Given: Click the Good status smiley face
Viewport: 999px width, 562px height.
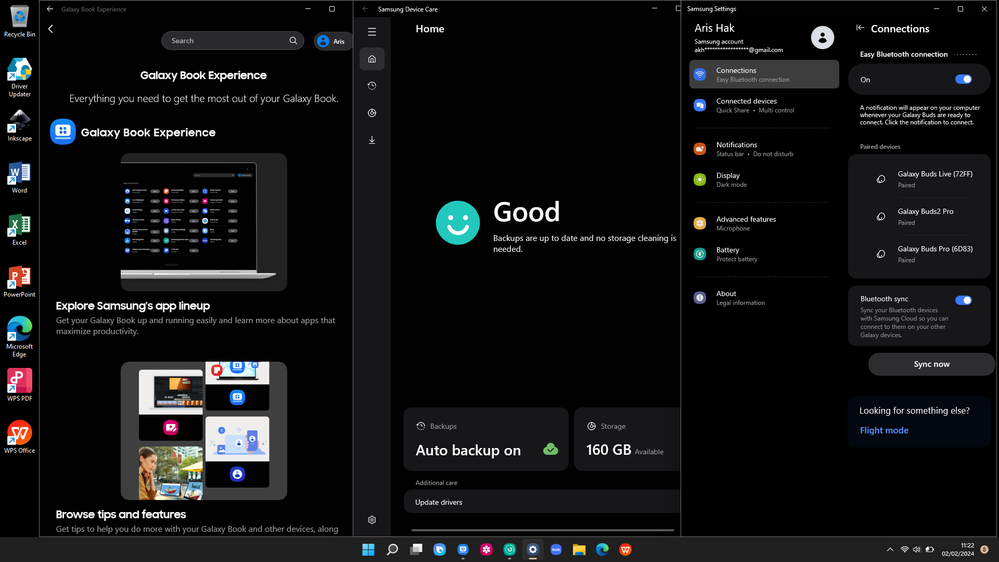Looking at the screenshot, I should click(x=457, y=222).
